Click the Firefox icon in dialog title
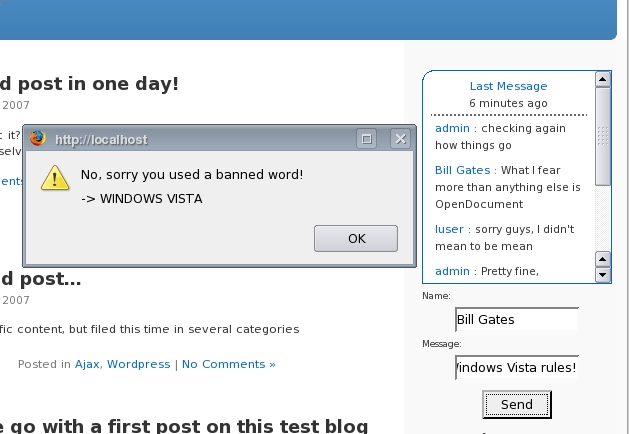 [x=39, y=139]
